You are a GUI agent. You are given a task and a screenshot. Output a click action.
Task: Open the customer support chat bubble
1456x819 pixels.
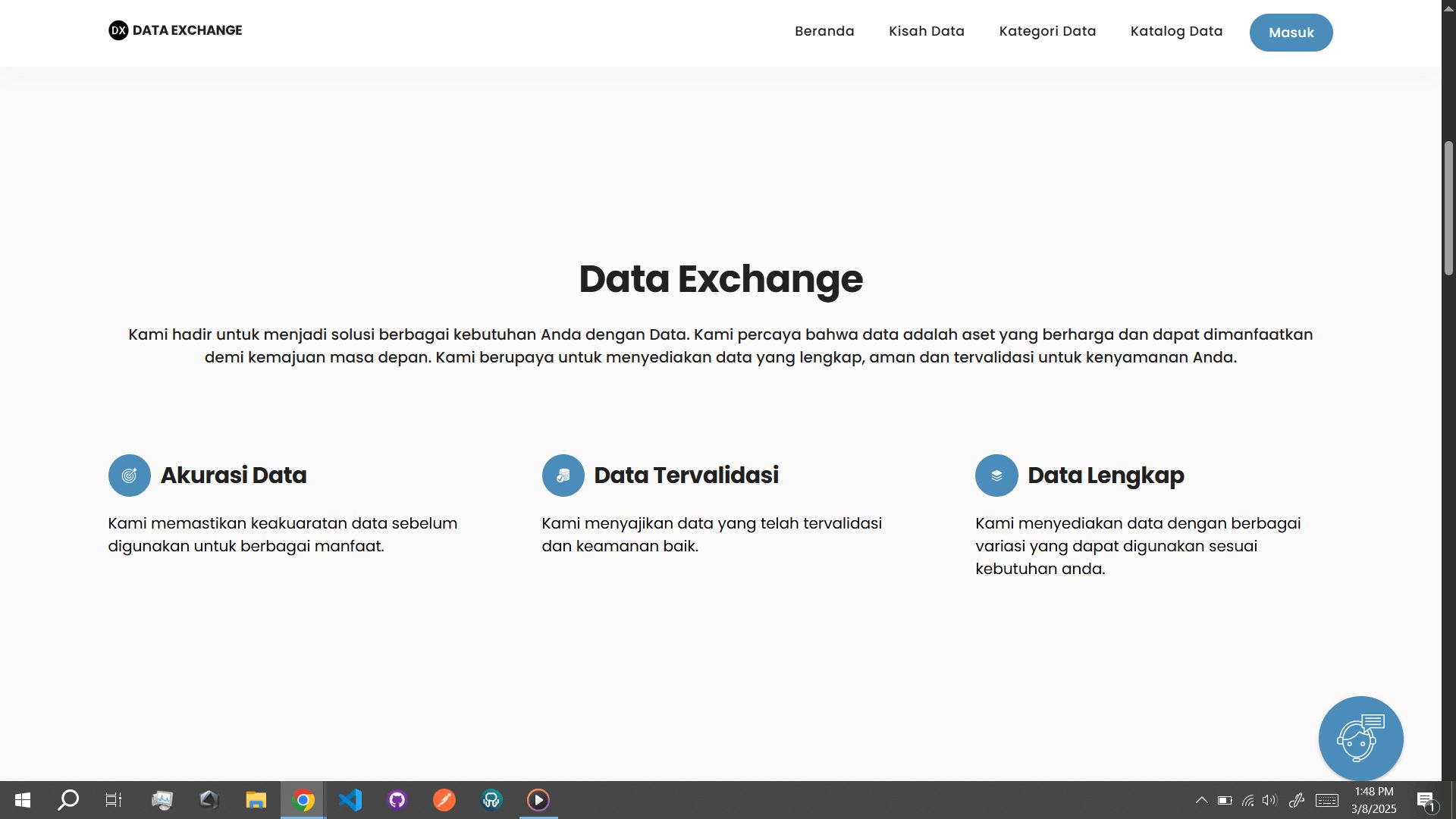click(x=1360, y=739)
